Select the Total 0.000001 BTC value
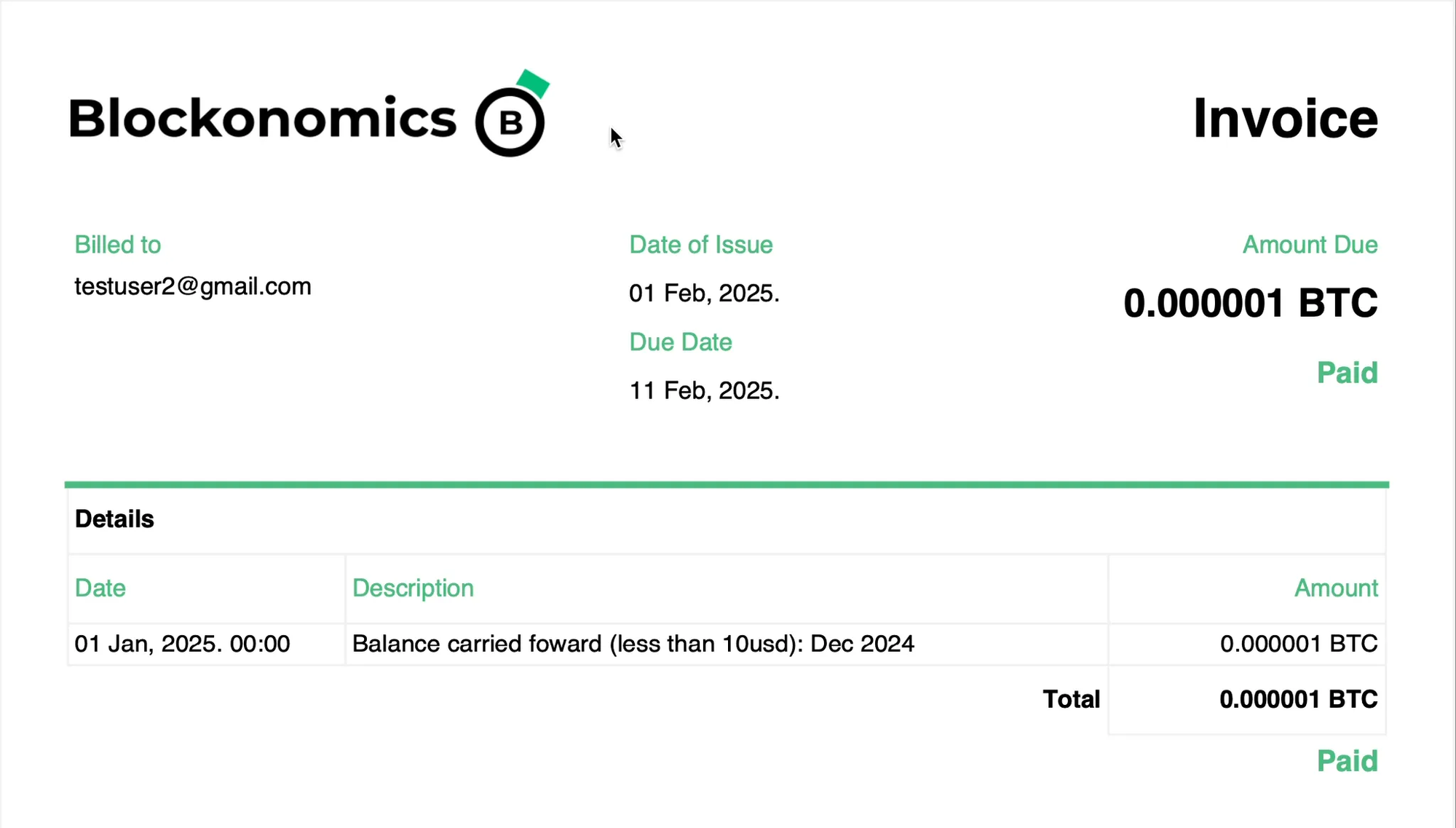This screenshot has height=828, width=1456. point(1298,699)
